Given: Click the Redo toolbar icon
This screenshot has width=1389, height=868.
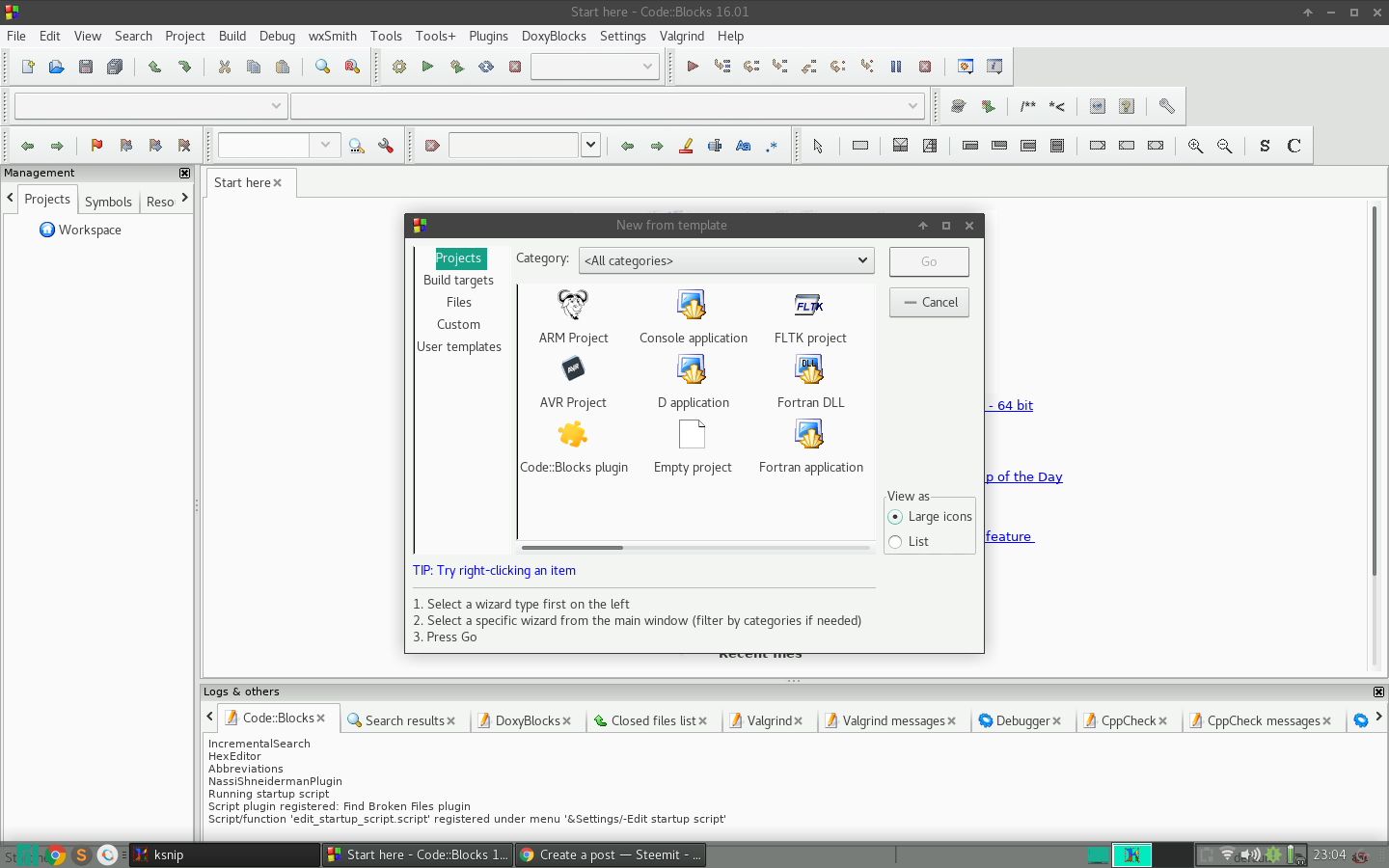Looking at the screenshot, I should 184,67.
